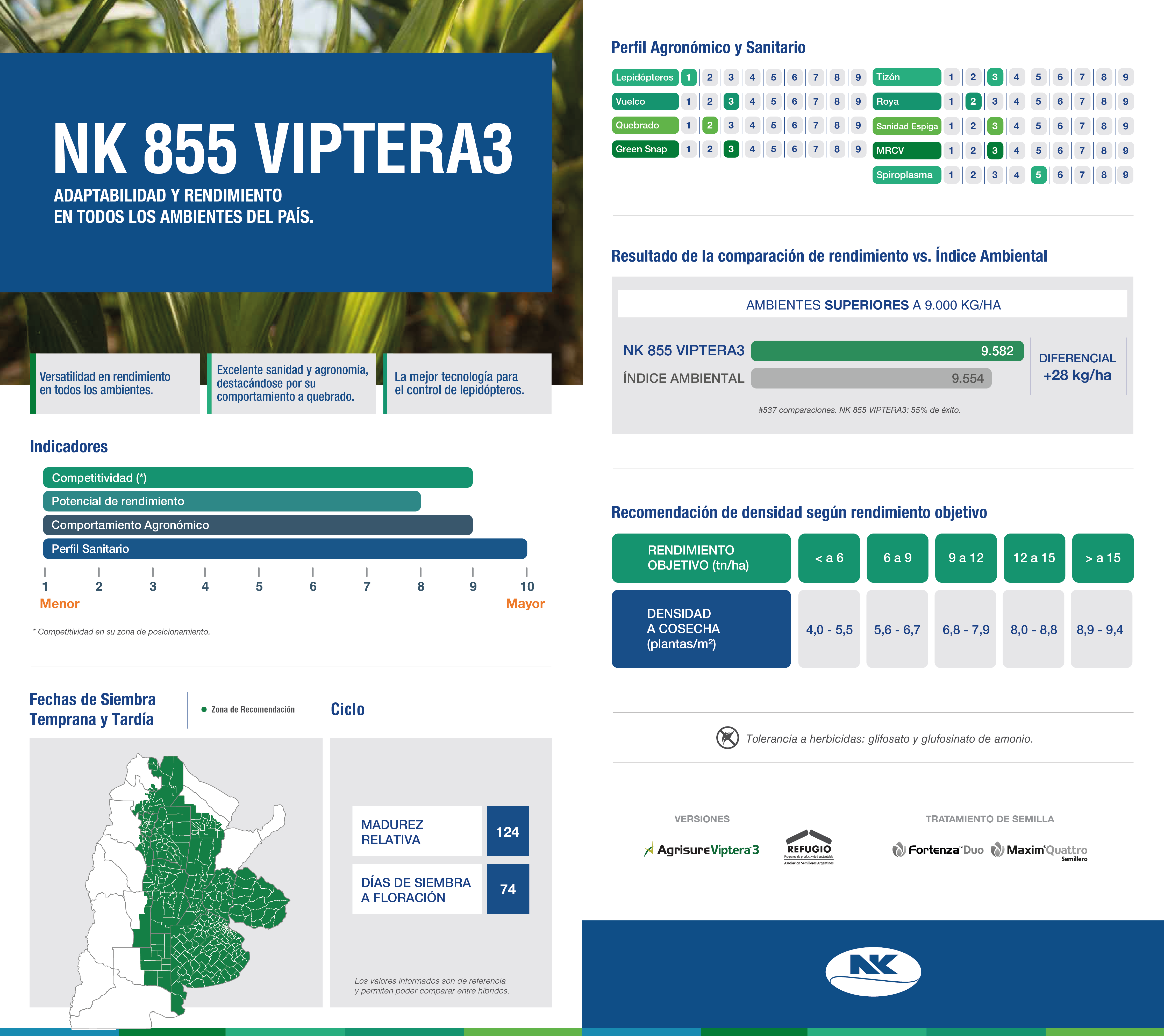Select highlighted rating 3 in the Tizón row
Viewport: 1164px width, 1036px height.
[995, 77]
